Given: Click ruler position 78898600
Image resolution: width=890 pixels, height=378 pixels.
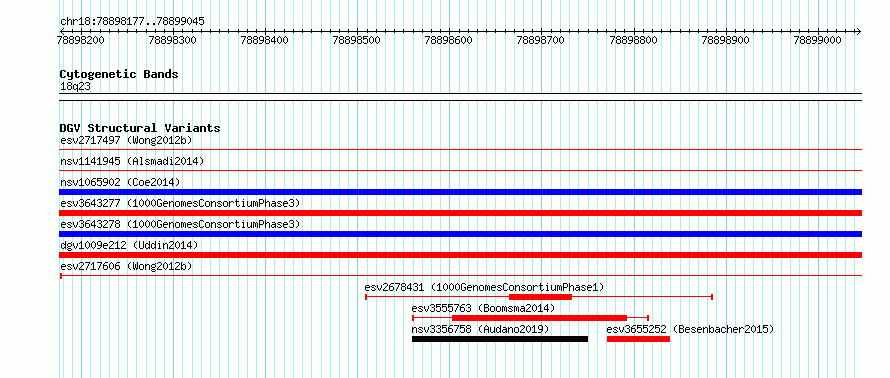Looking at the screenshot, I should (448, 40).
